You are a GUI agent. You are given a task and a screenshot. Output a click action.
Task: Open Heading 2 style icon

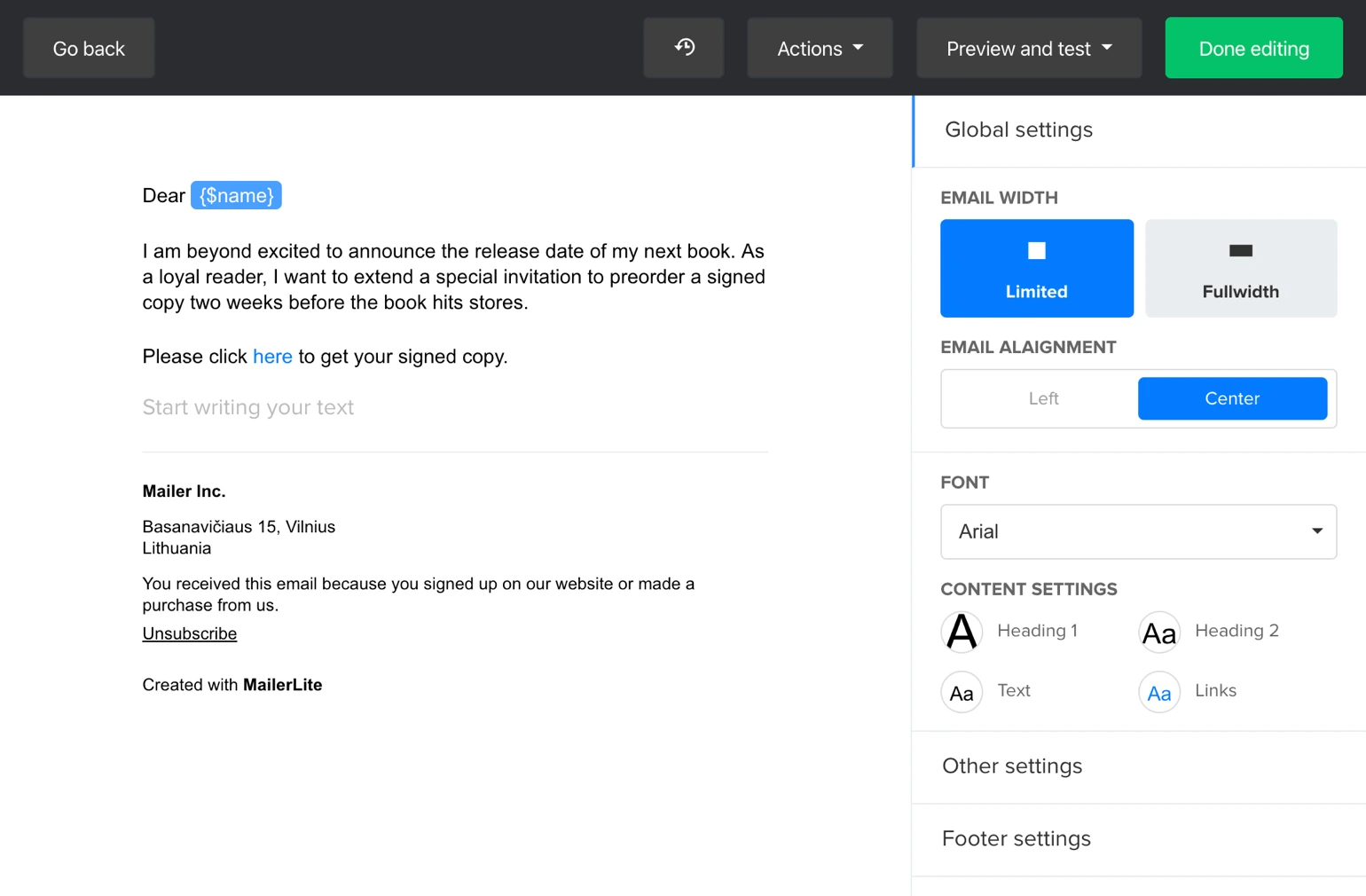coord(1158,632)
